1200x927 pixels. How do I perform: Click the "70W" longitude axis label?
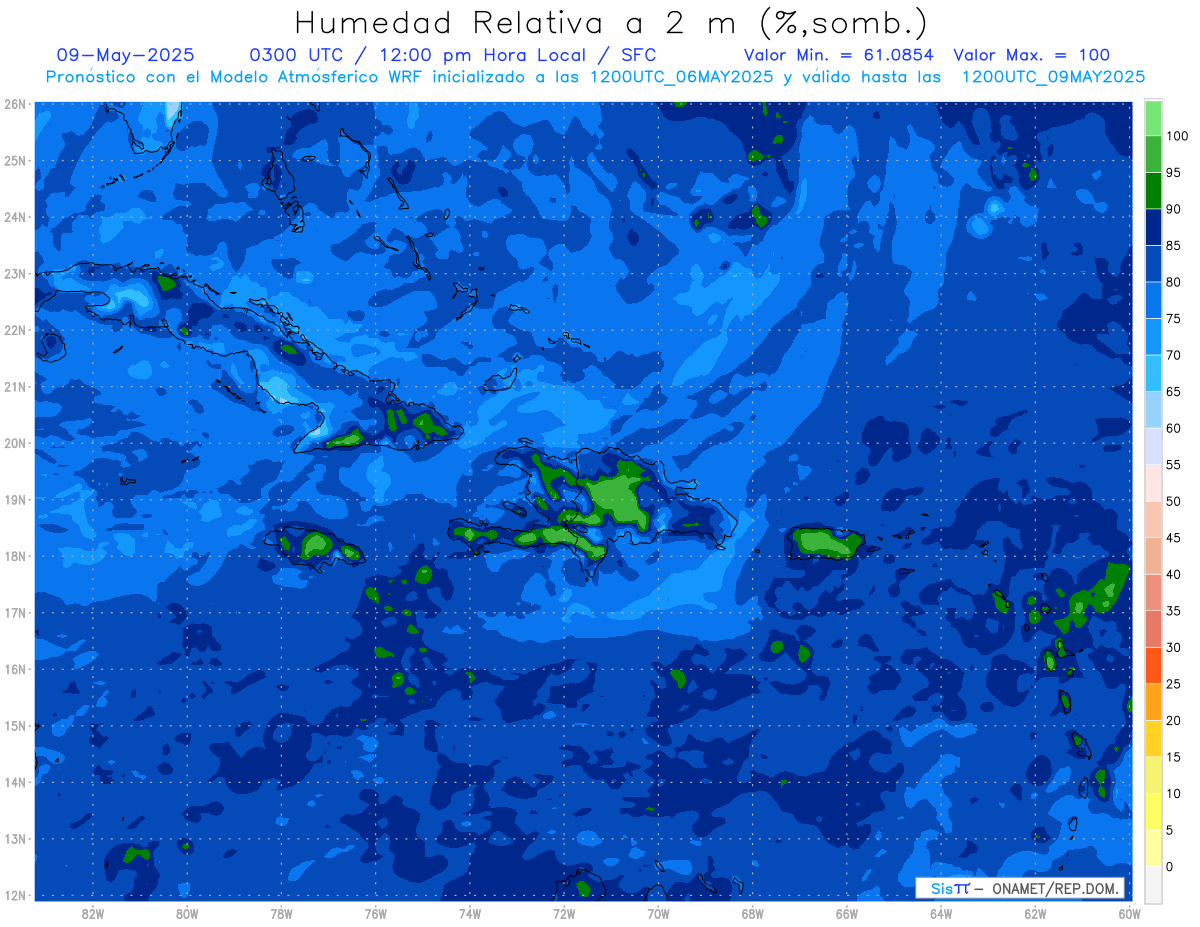(658, 913)
